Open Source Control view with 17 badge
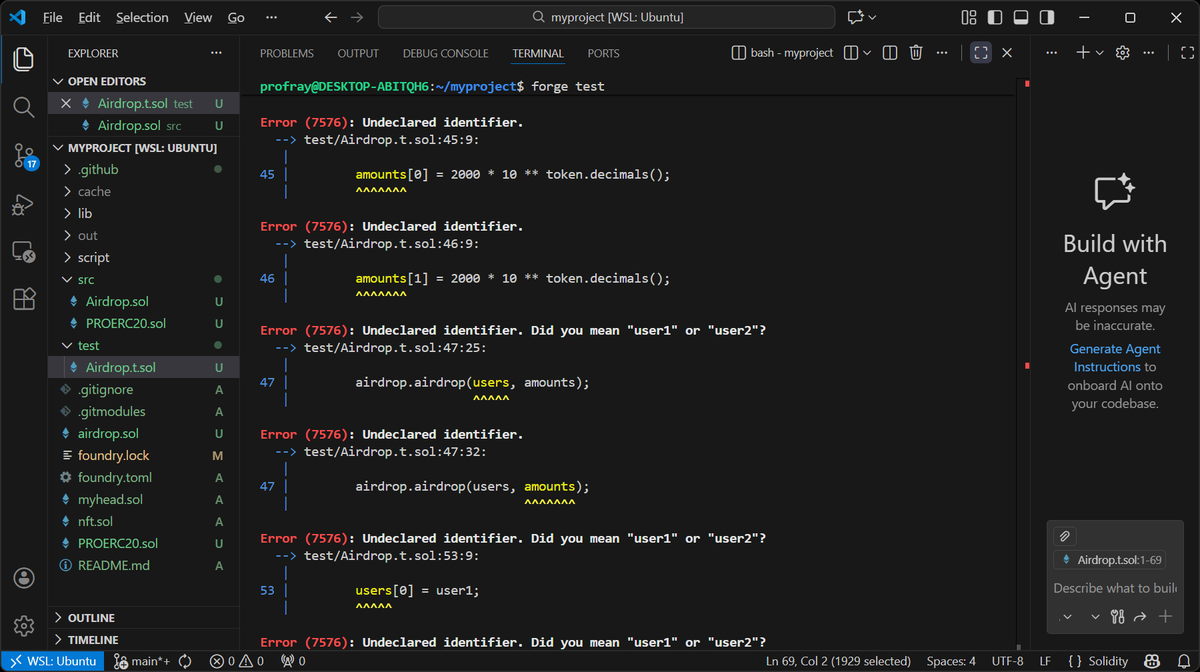Image resolution: width=1200 pixels, height=672 pixels. coord(24,155)
